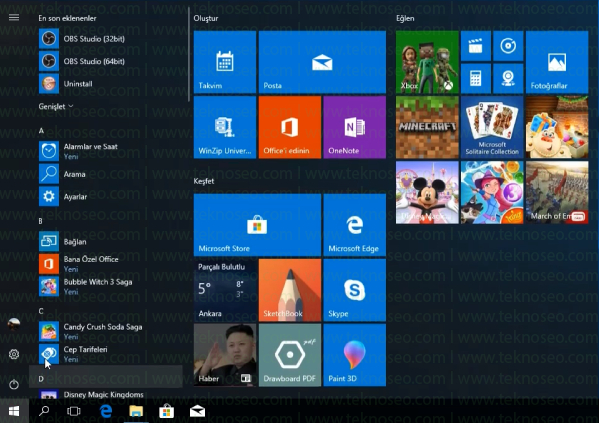Open the Microsoft Store tile
The height and width of the screenshot is (423, 599).
(257, 225)
